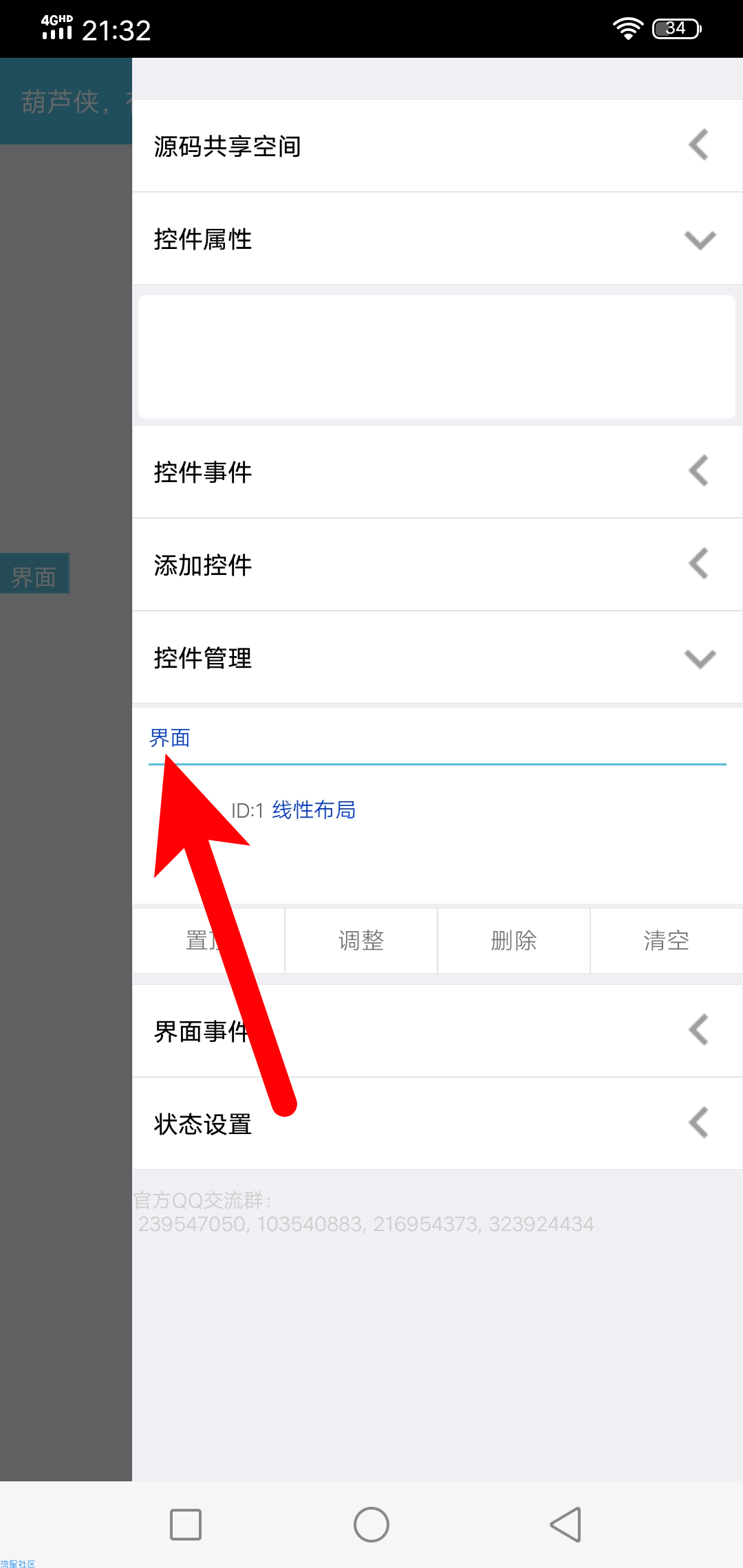Open the 状态设置 arrow icon

click(699, 1123)
